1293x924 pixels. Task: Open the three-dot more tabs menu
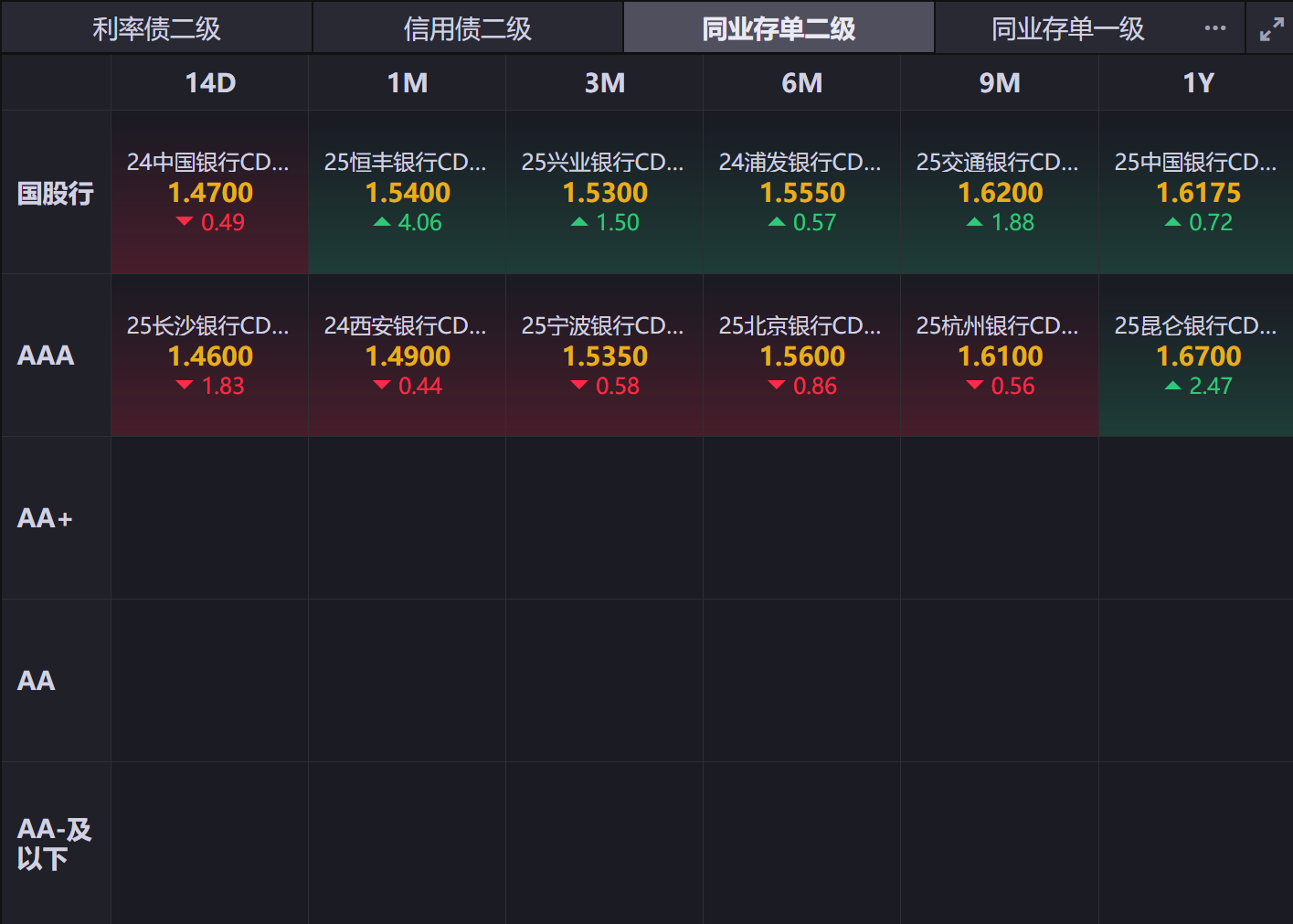[x=1215, y=28]
